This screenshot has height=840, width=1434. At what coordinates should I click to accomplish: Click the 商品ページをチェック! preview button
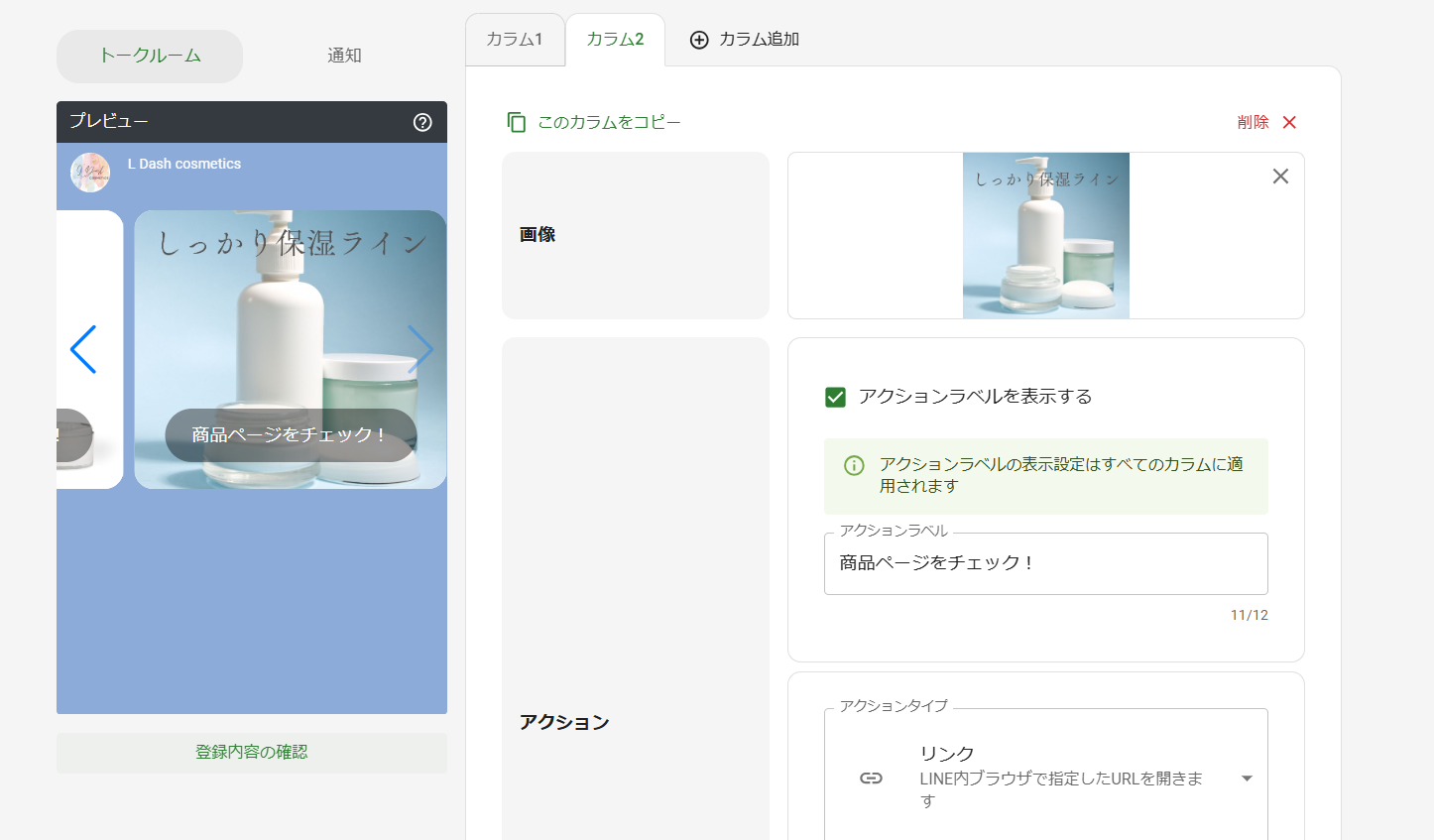click(291, 435)
